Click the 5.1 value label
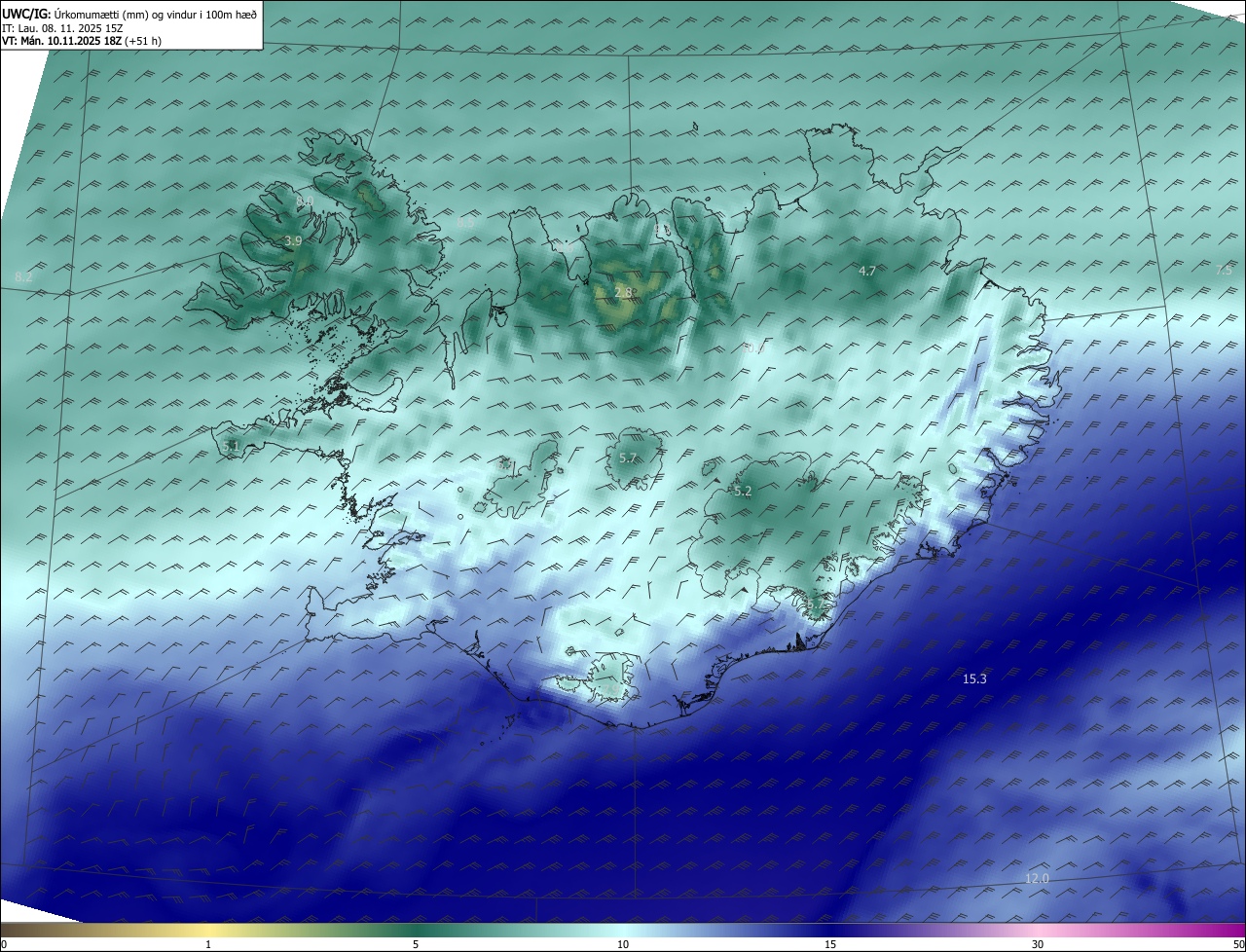The image size is (1246, 952). coord(231,446)
